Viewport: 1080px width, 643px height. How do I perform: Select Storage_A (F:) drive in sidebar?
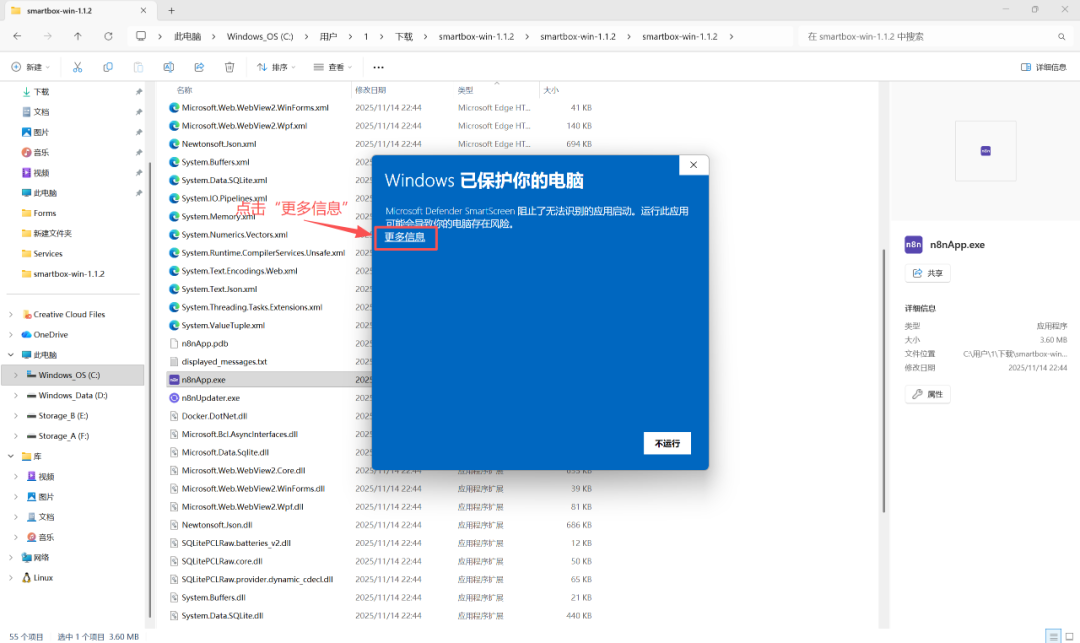(63, 436)
